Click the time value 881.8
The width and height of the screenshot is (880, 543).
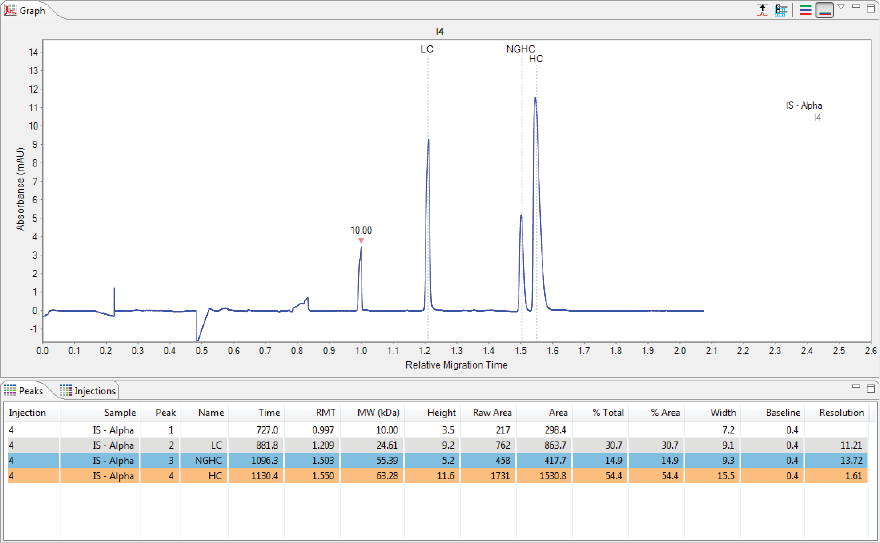[x=267, y=445]
